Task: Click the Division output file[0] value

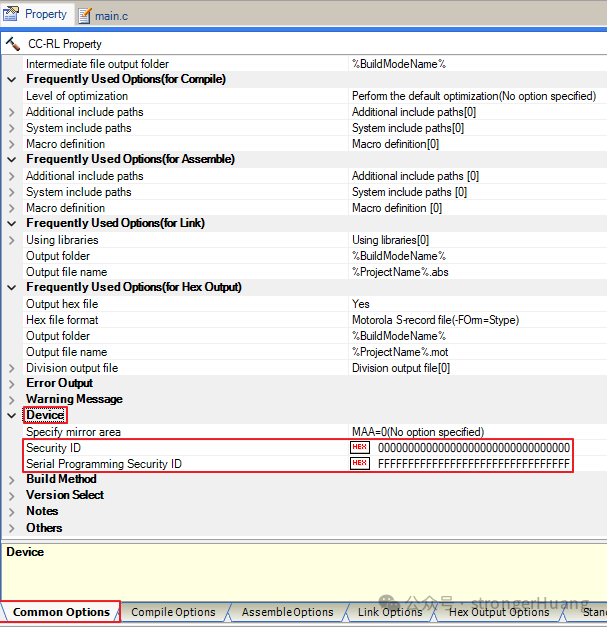Action: pyautogui.click(x=401, y=368)
